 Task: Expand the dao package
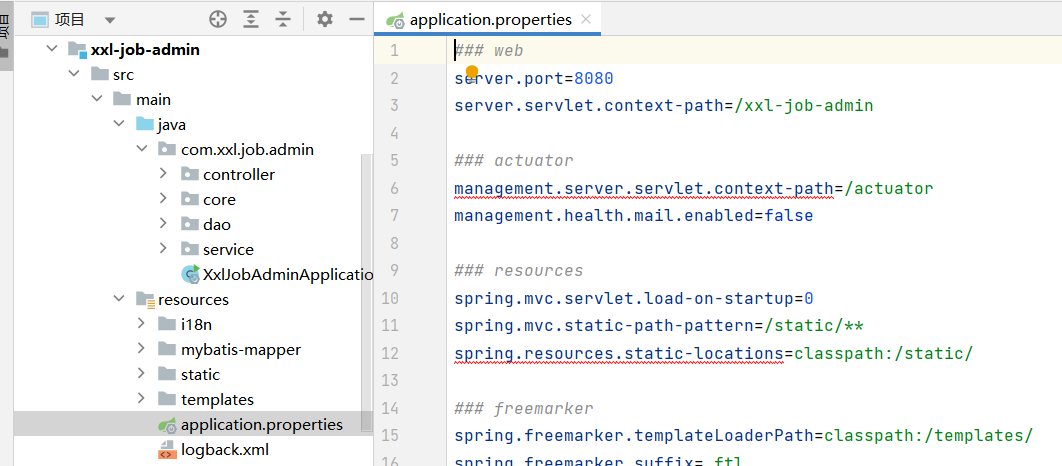163,224
